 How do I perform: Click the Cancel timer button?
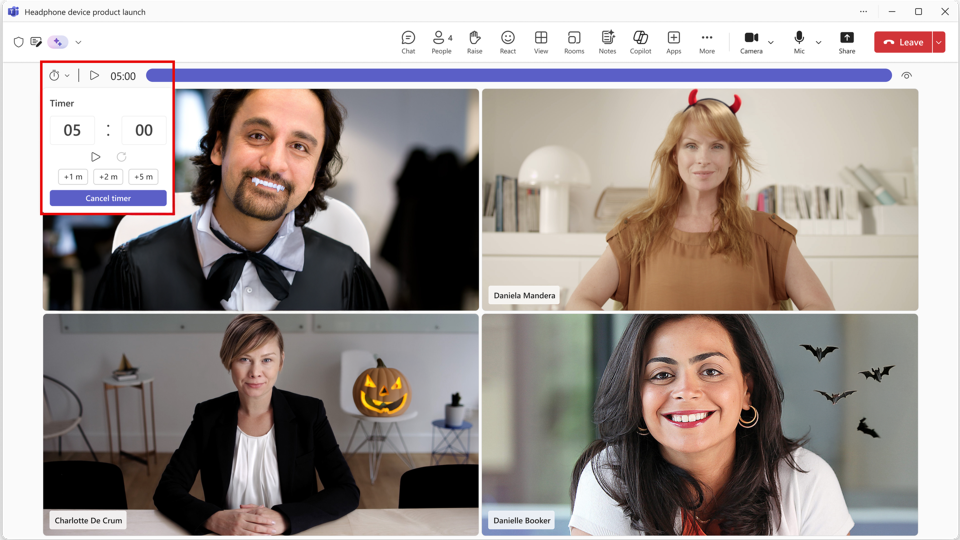[108, 198]
